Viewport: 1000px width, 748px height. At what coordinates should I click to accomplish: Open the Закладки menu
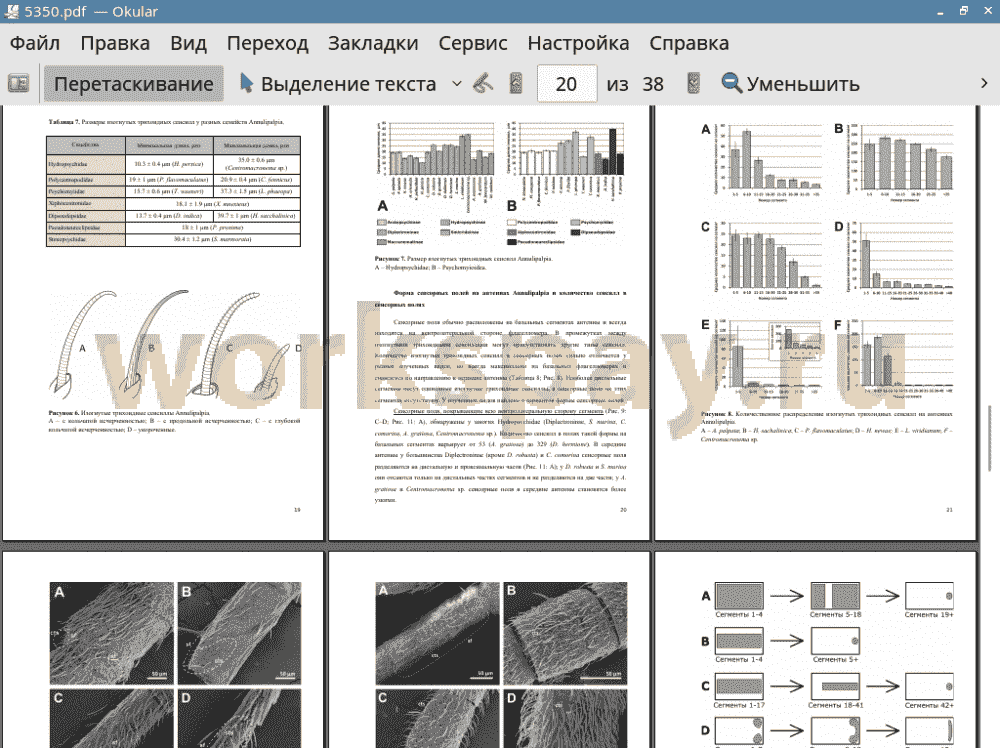click(373, 43)
